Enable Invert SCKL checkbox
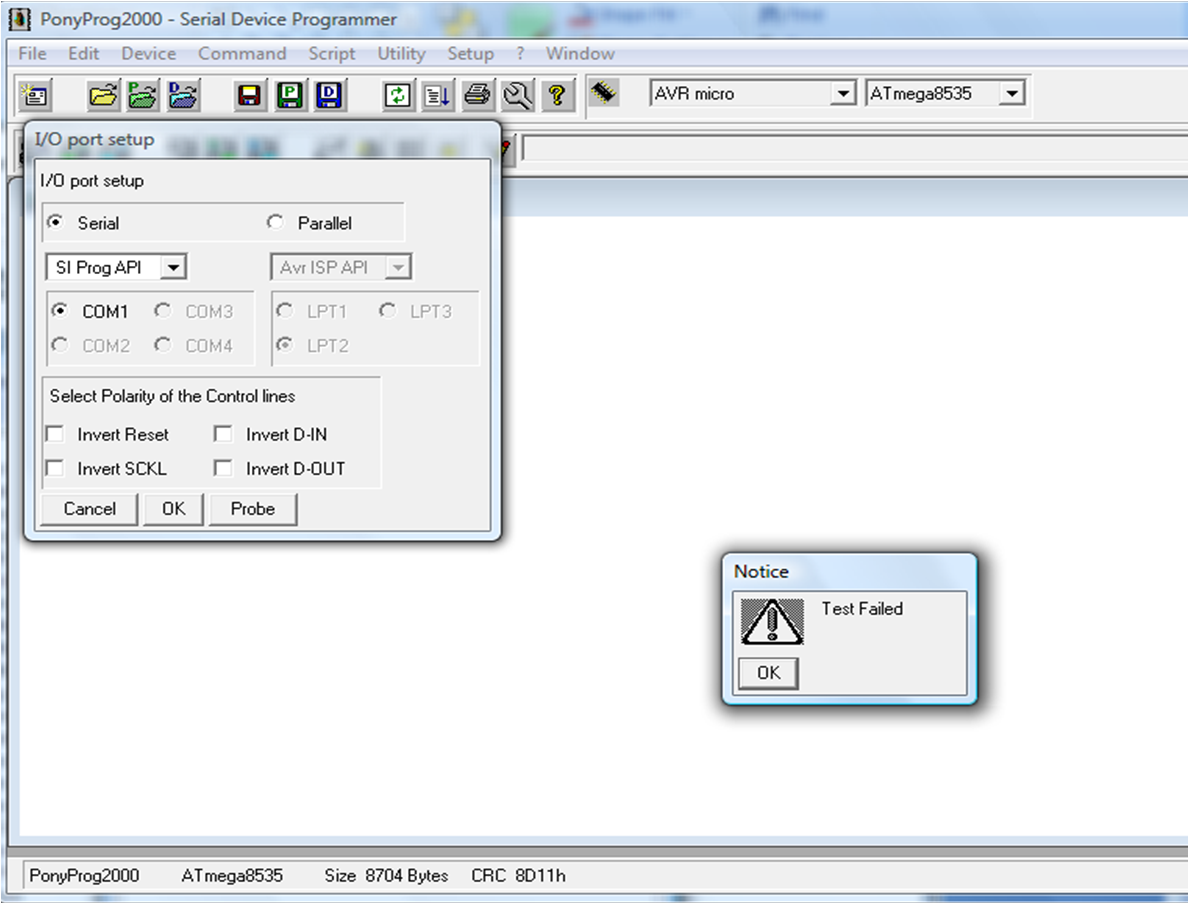The width and height of the screenshot is (1189, 904). (55, 468)
